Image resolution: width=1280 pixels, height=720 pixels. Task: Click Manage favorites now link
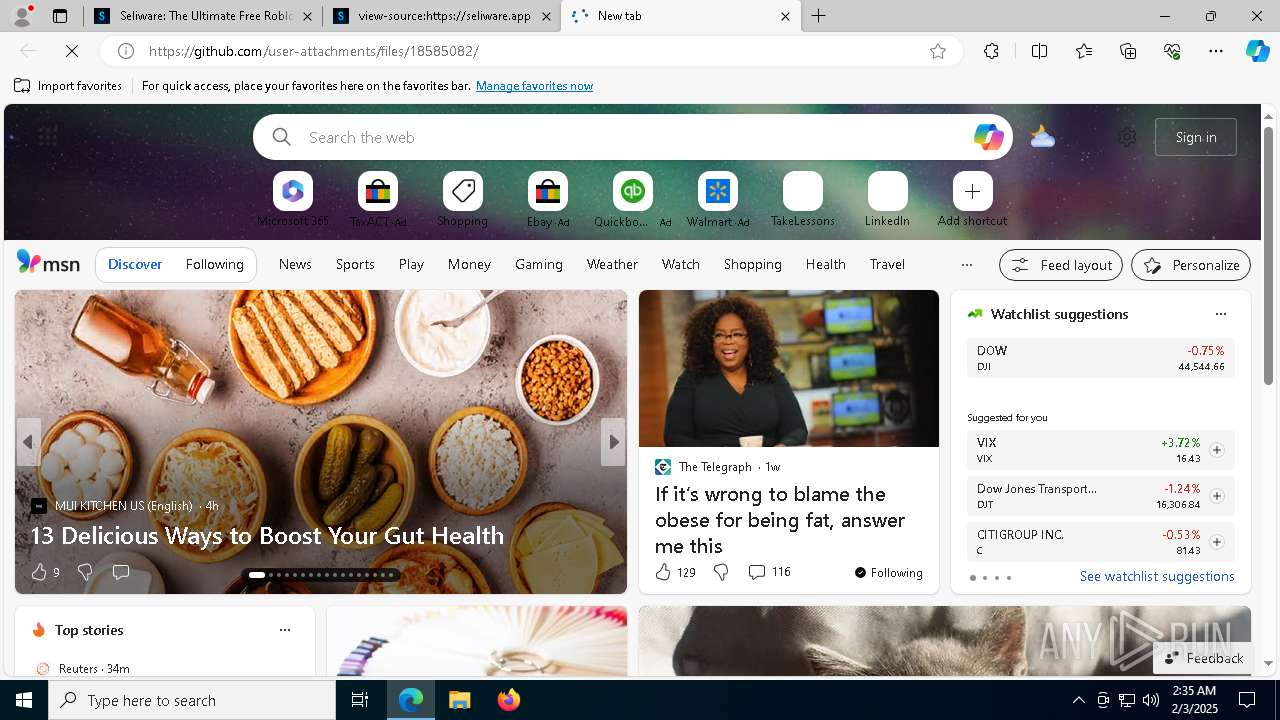(x=534, y=86)
